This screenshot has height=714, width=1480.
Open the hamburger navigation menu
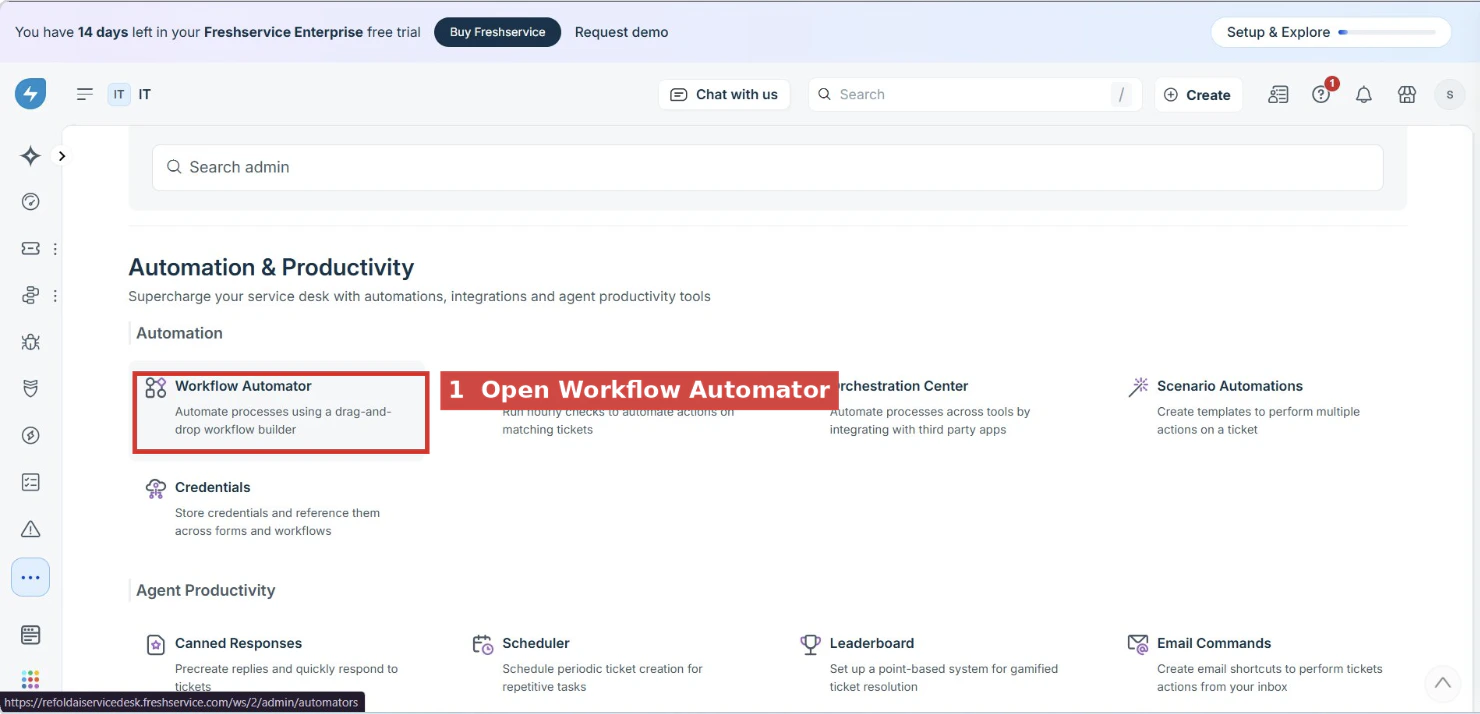pos(85,94)
